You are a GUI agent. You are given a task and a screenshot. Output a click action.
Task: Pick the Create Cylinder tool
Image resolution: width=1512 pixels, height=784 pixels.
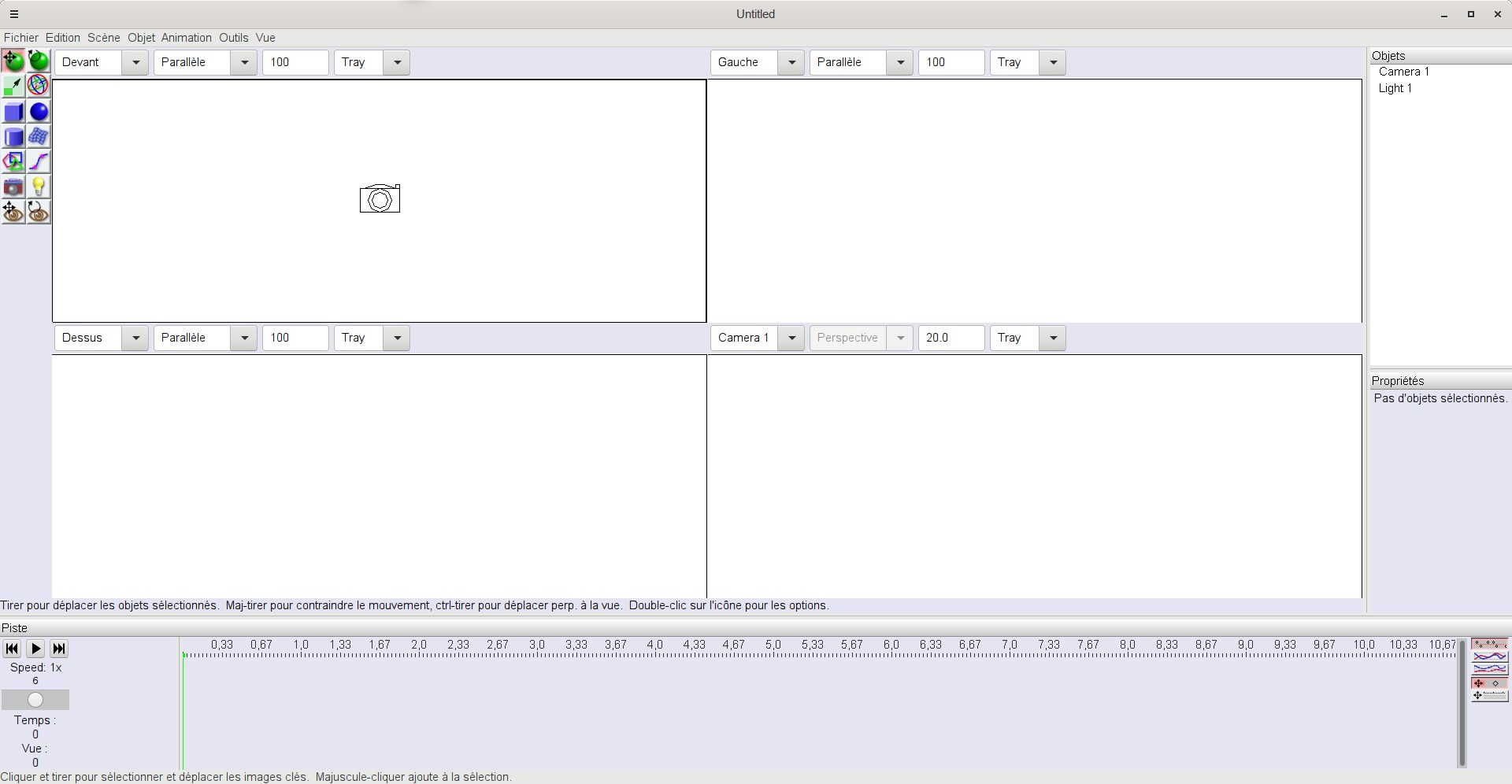(x=13, y=137)
